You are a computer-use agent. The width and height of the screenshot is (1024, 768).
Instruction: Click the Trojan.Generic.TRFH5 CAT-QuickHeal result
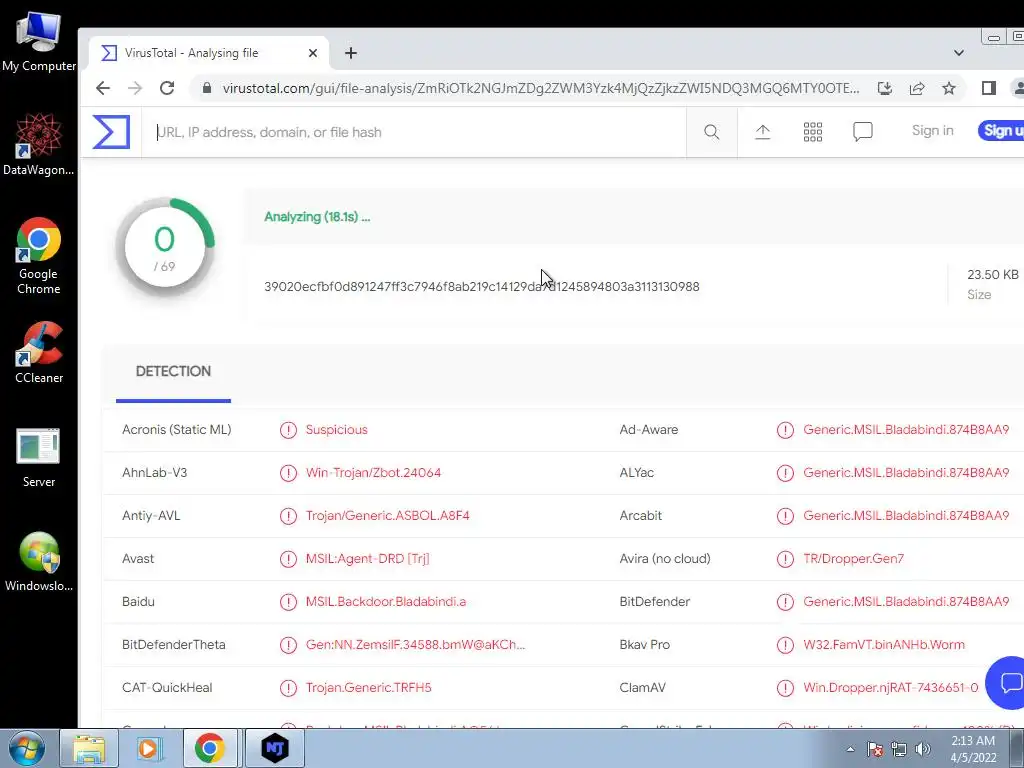coord(368,688)
